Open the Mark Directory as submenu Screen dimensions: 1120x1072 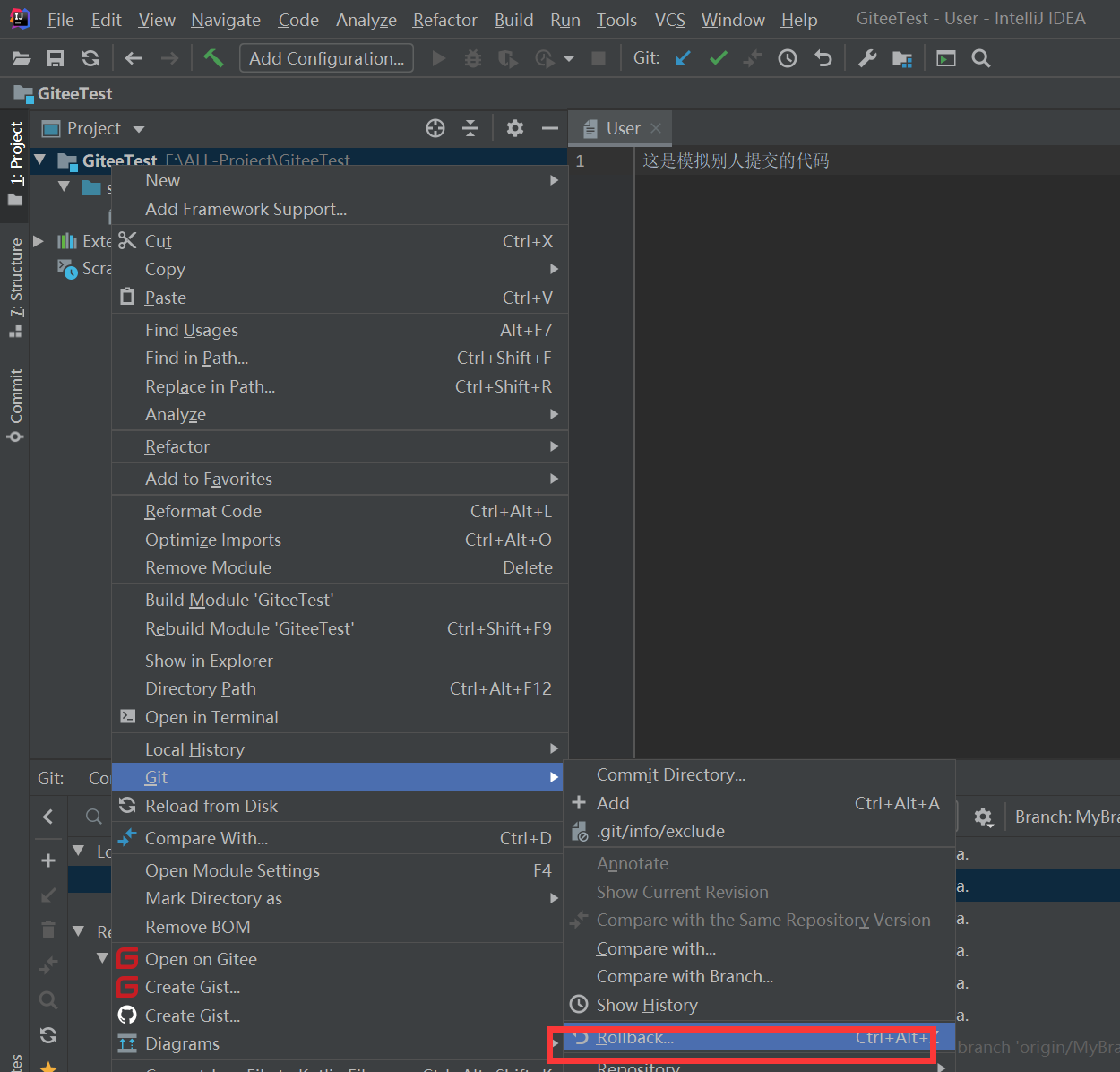pyautogui.click(x=340, y=898)
